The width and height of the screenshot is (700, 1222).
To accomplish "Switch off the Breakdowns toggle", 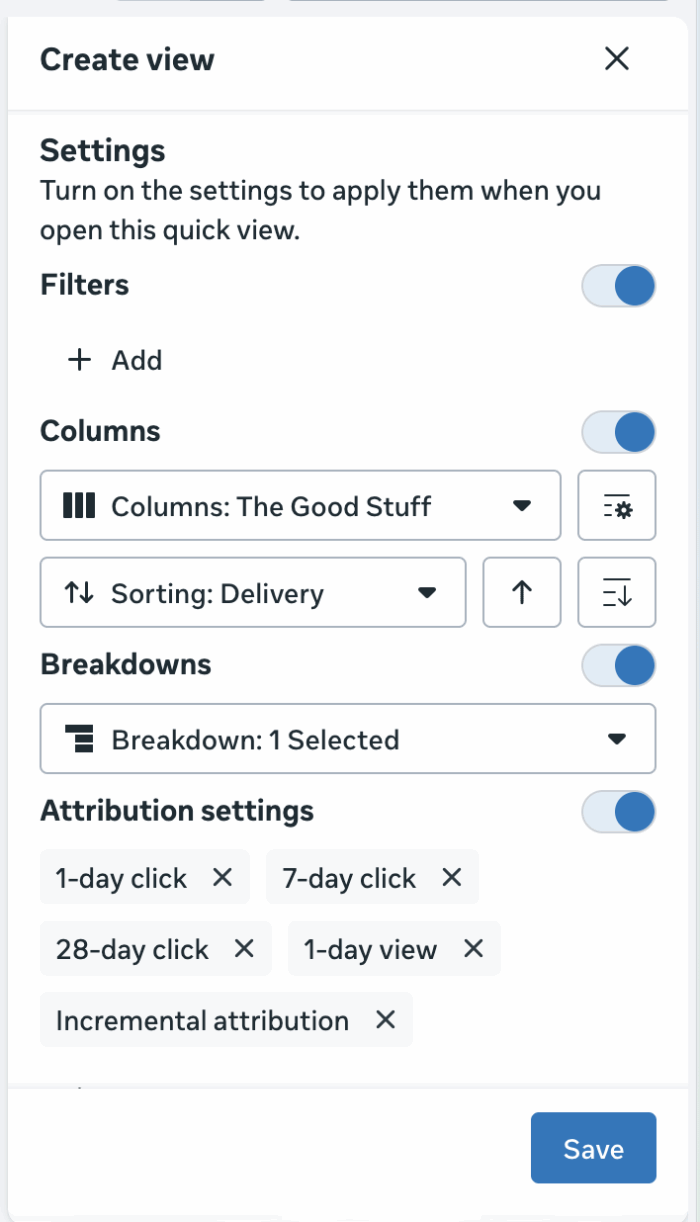I will tap(619, 665).
